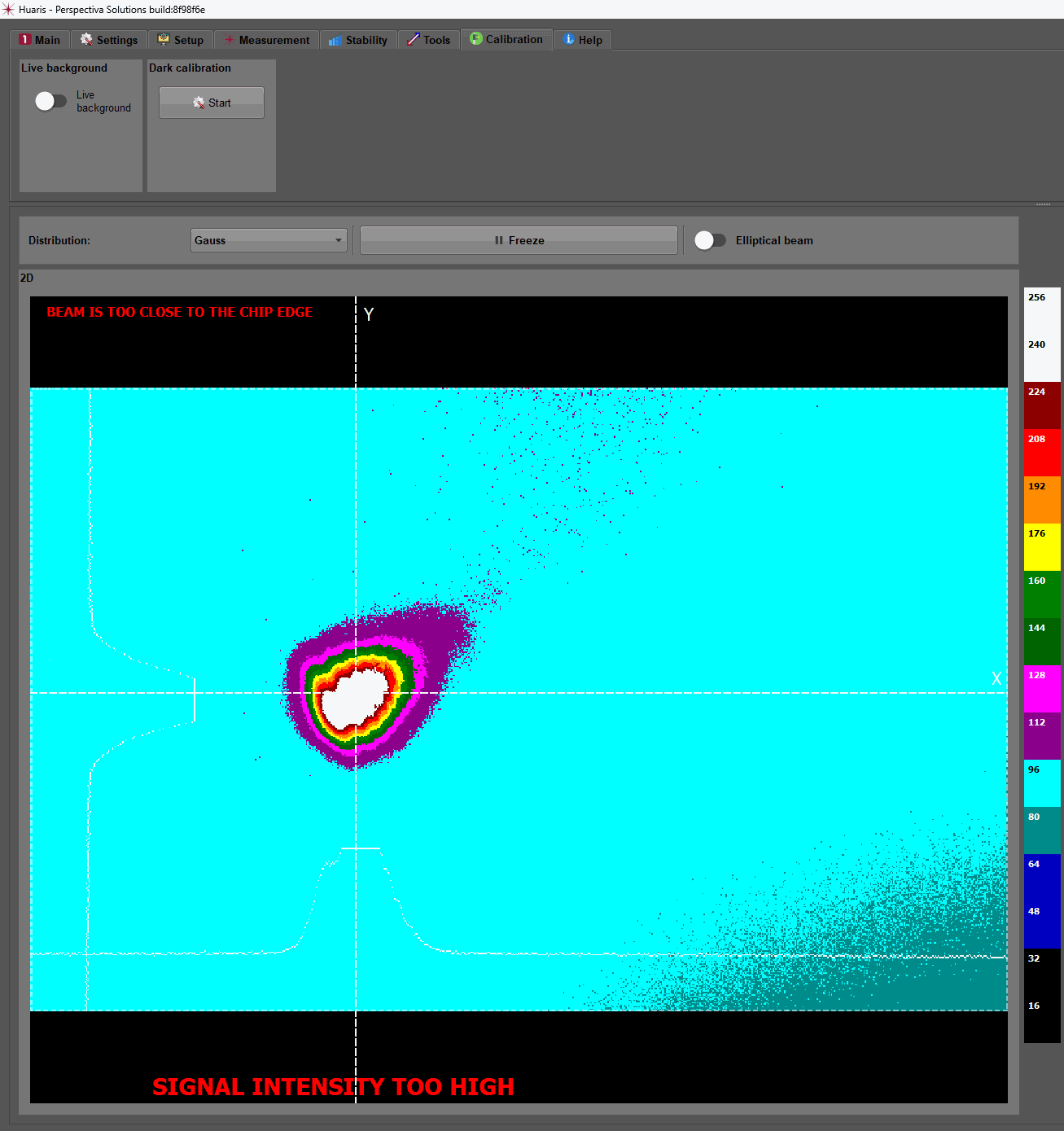Start the dark calibration
Image resolution: width=1064 pixels, height=1131 pixels.
[211, 102]
